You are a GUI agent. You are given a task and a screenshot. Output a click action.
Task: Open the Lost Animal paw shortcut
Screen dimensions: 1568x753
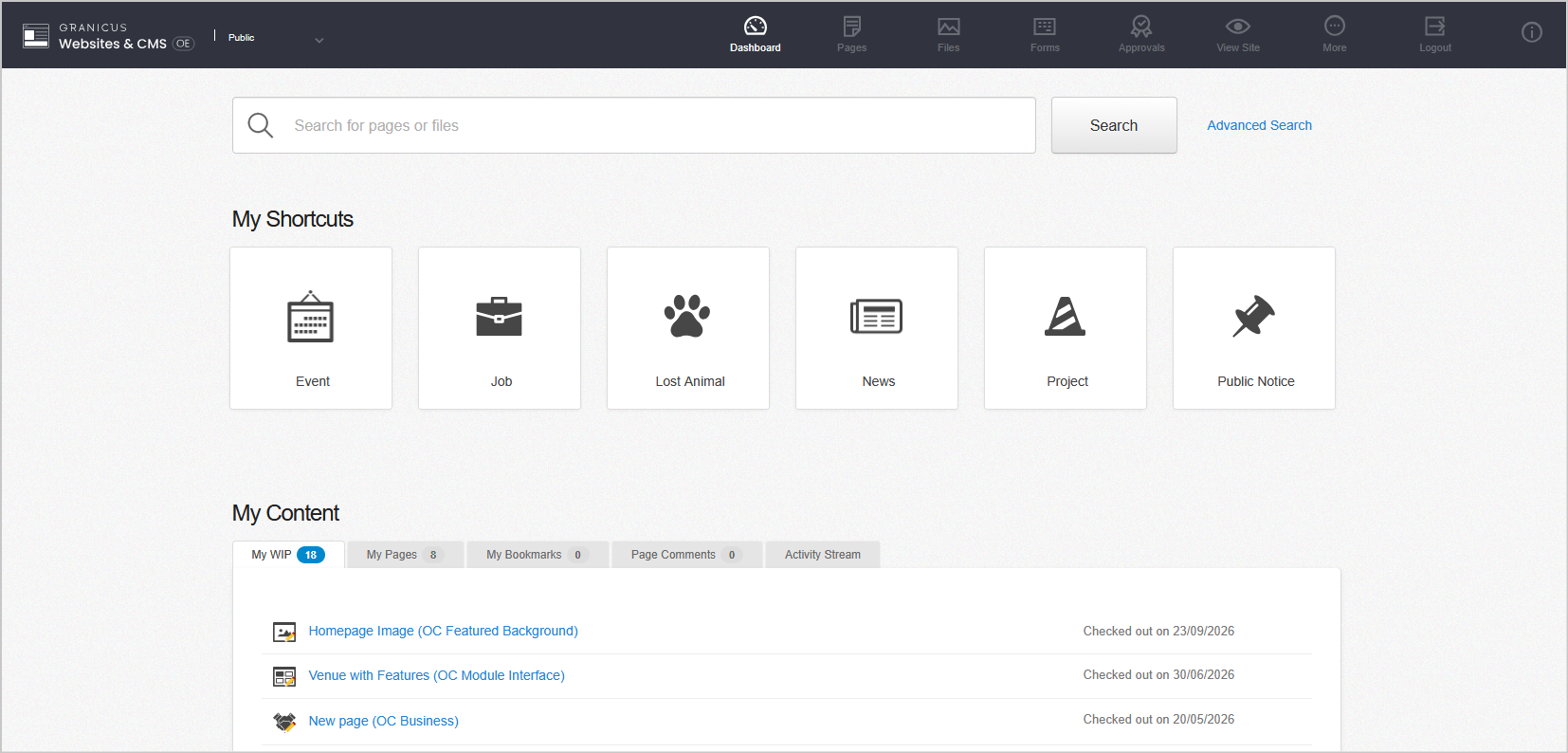pyautogui.click(x=688, y=328)
